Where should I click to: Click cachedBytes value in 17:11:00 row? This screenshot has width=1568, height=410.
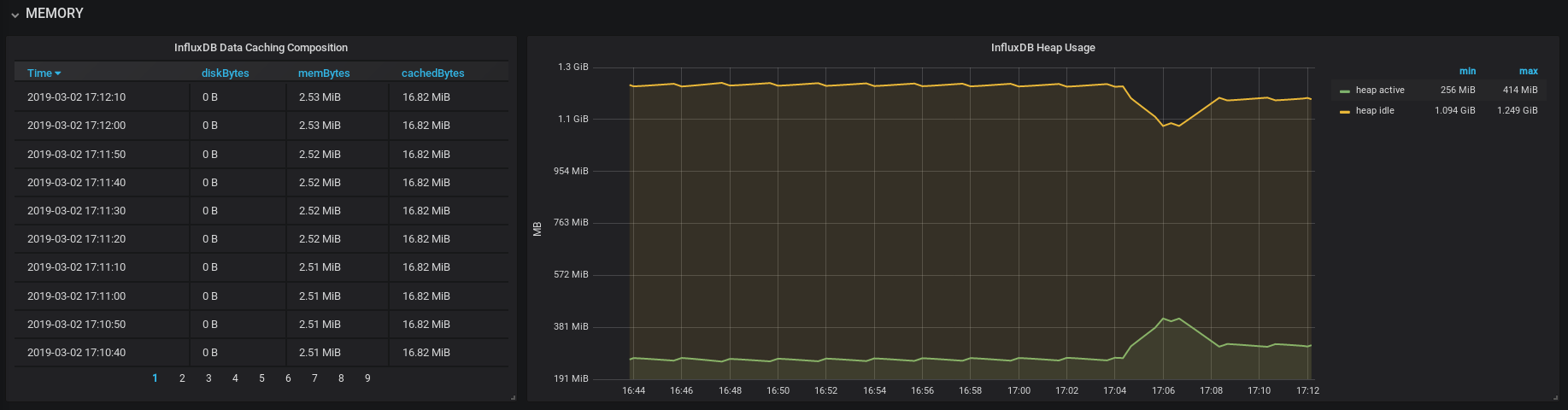click(426, 296)
